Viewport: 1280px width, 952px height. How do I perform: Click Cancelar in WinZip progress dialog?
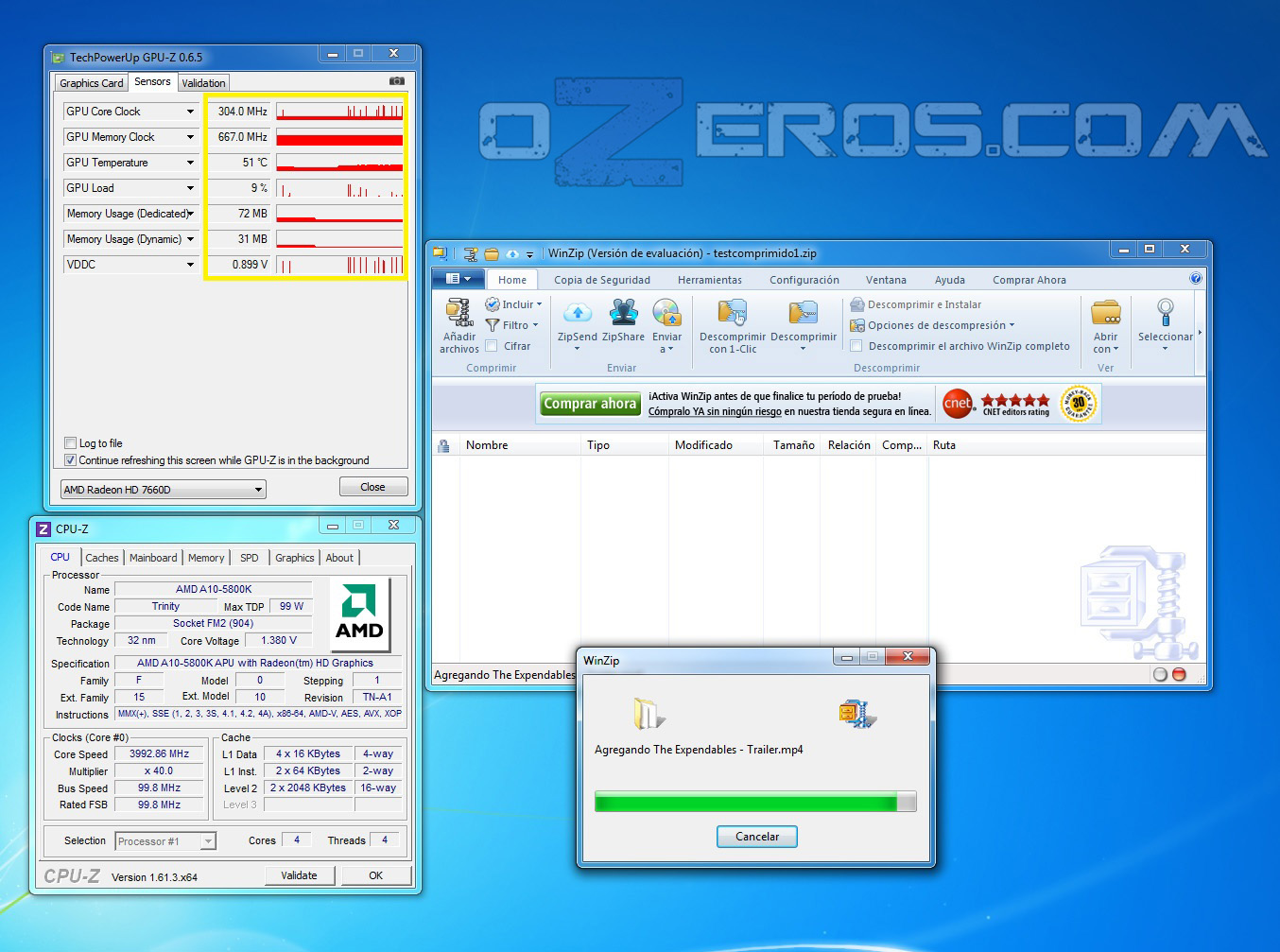point(757,837)
